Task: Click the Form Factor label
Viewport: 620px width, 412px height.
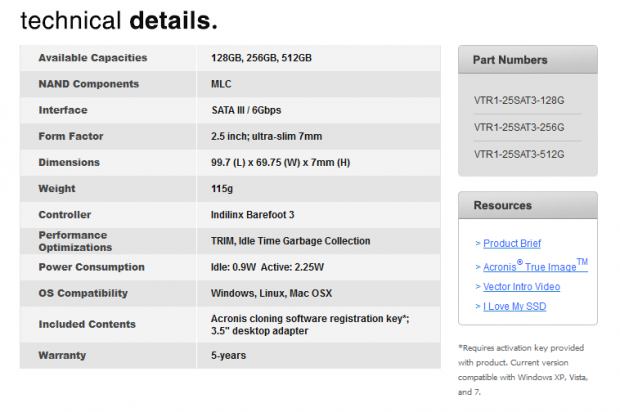Action: 71,136
